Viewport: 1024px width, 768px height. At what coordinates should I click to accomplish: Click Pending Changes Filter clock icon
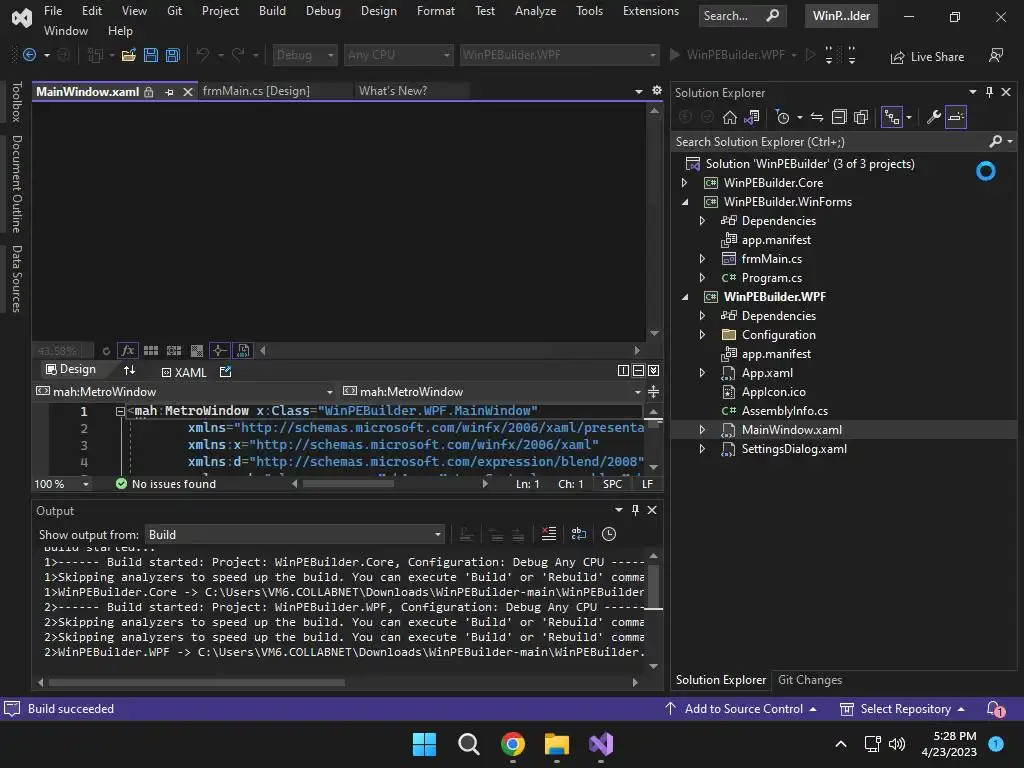click(782, 117)
